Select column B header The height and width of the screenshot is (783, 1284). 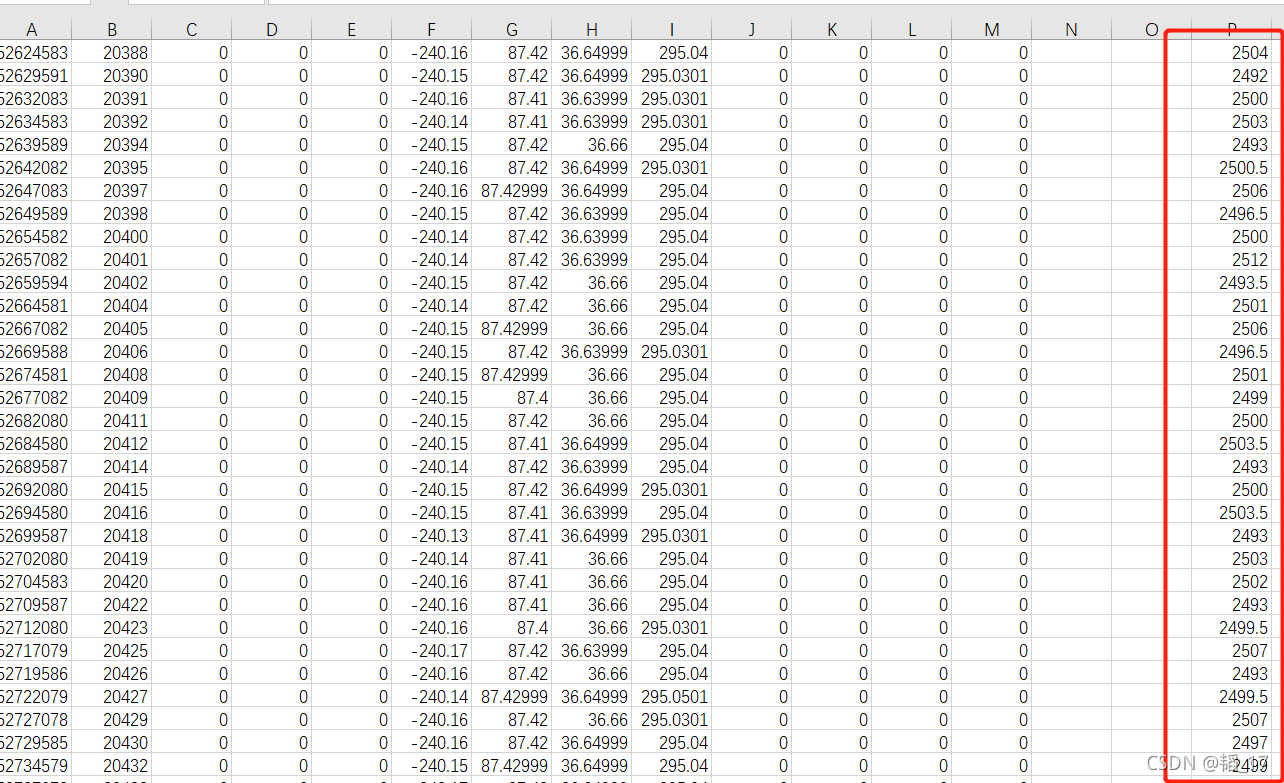[111, 30]
